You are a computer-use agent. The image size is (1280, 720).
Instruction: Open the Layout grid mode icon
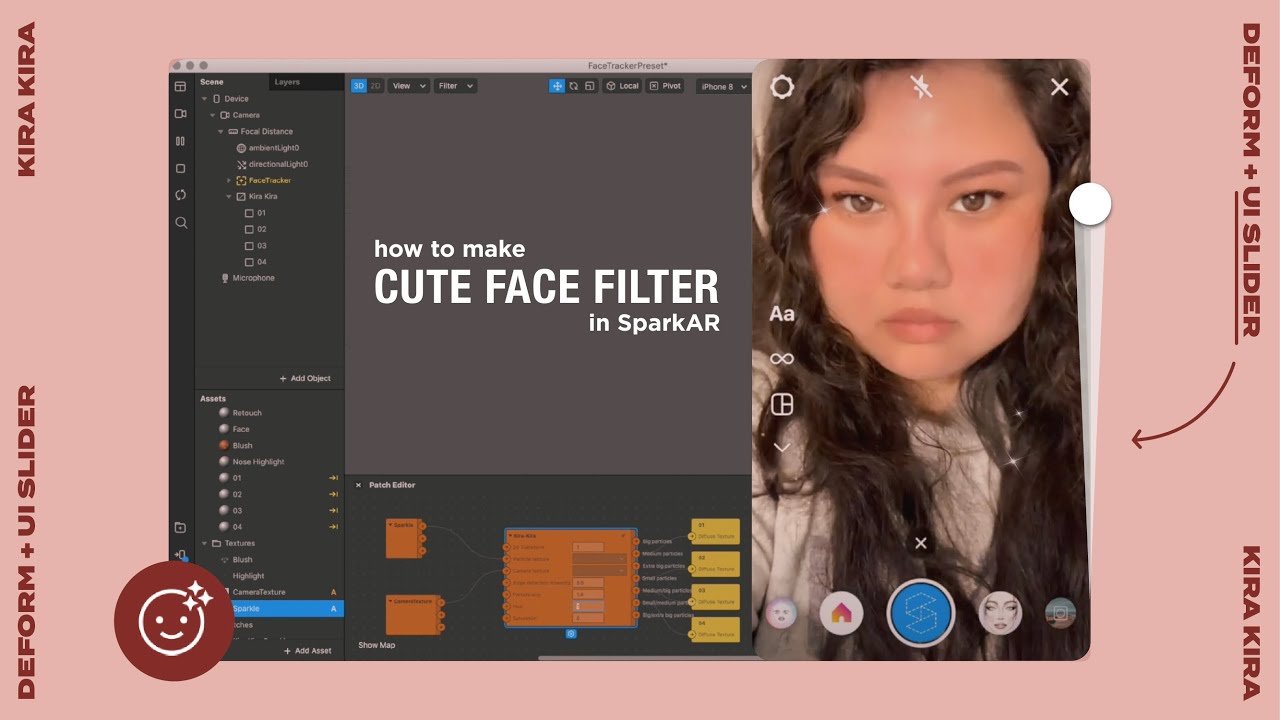[x=782, y=404]
